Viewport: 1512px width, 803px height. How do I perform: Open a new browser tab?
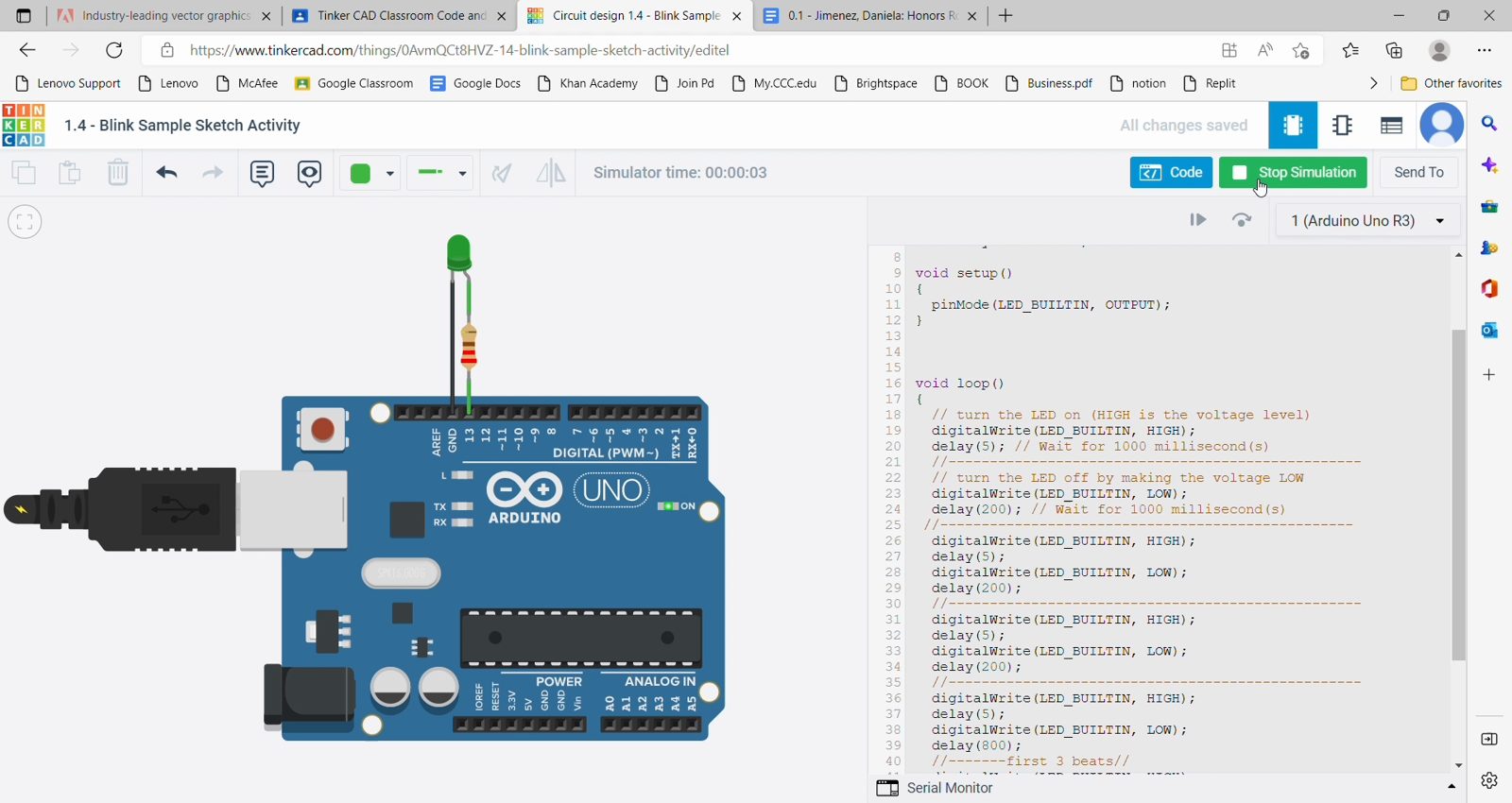point(1005,16)
